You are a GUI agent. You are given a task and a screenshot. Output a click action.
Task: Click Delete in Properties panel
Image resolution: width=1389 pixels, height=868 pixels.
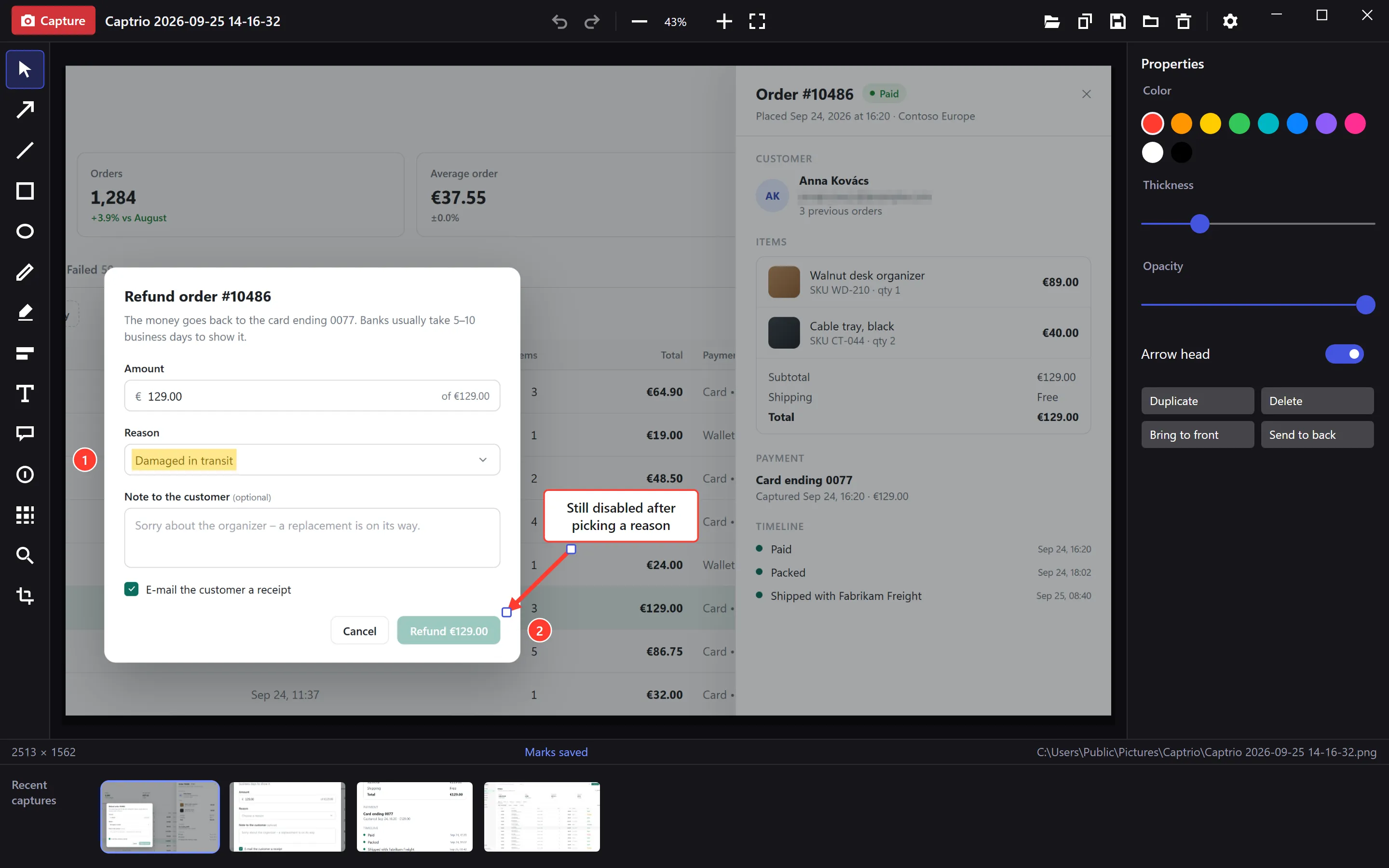point(1317,401)
